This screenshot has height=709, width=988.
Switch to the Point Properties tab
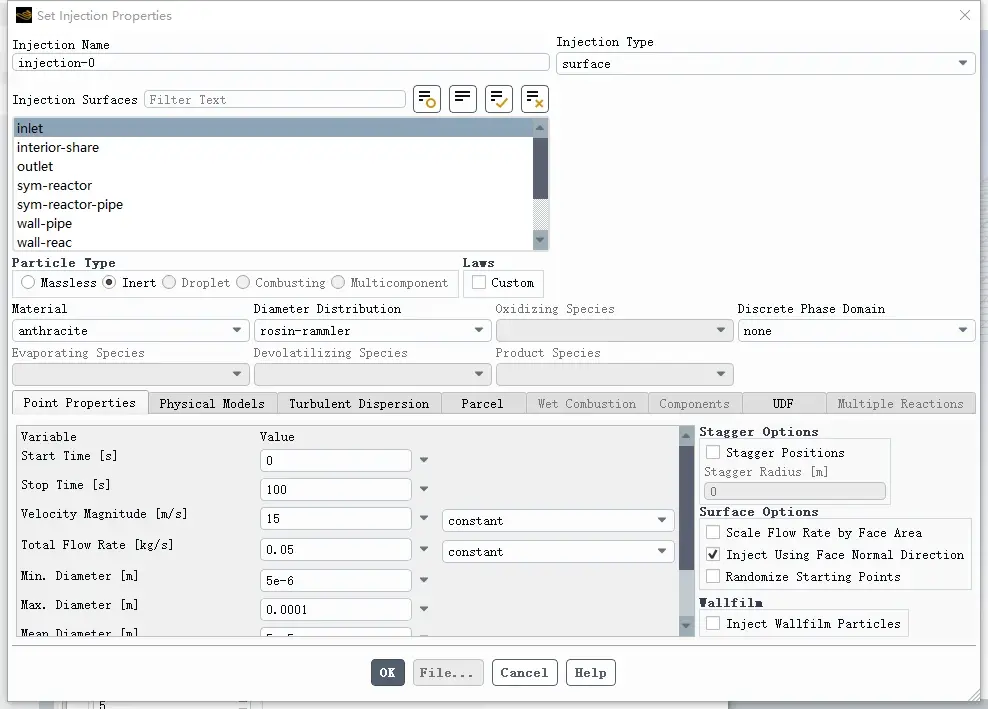point(80,403)
